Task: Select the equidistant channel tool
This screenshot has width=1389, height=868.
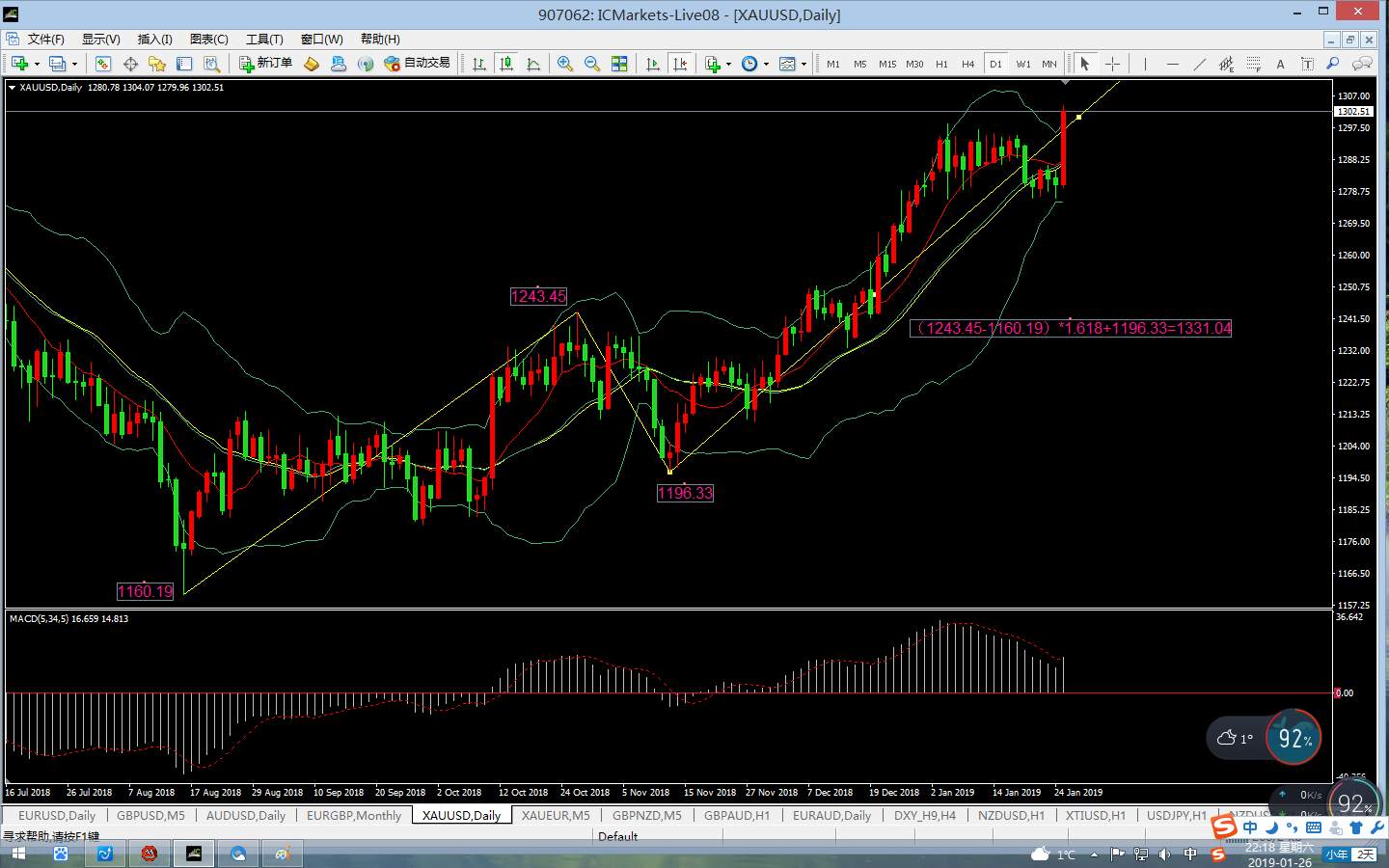Action: 1226,64
